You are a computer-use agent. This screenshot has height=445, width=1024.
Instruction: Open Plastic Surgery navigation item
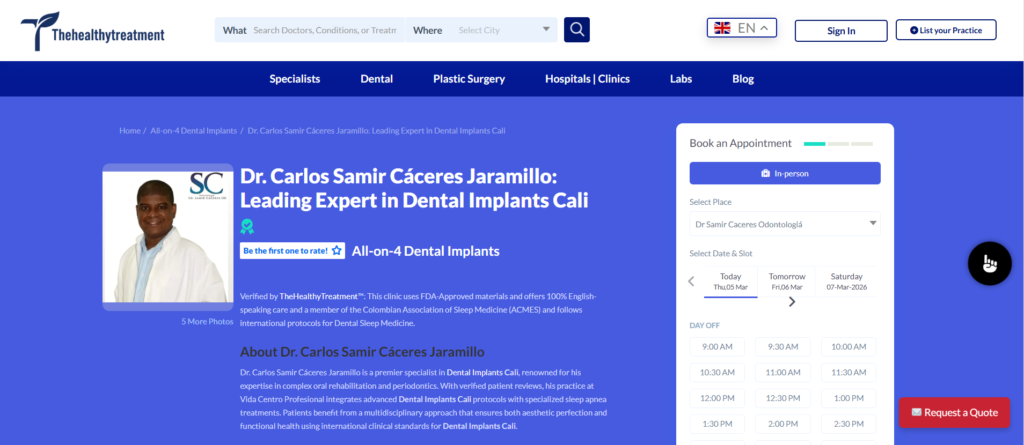coord(469,79)
